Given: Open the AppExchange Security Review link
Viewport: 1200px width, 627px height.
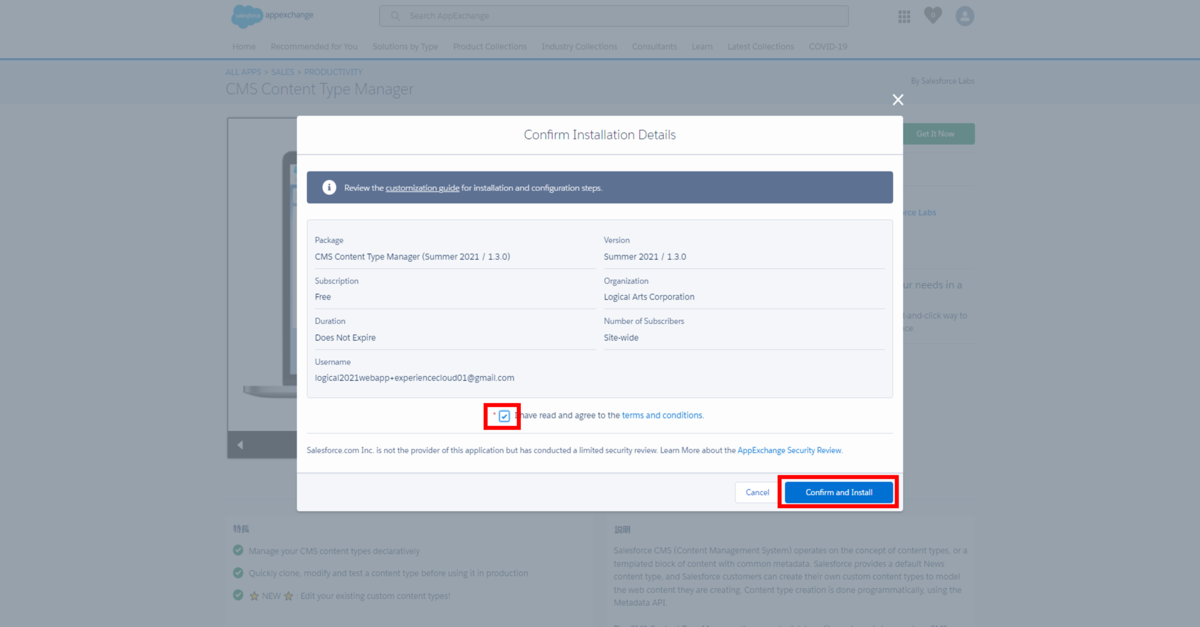Looking at the screenshot, I should tap(790, 450).
